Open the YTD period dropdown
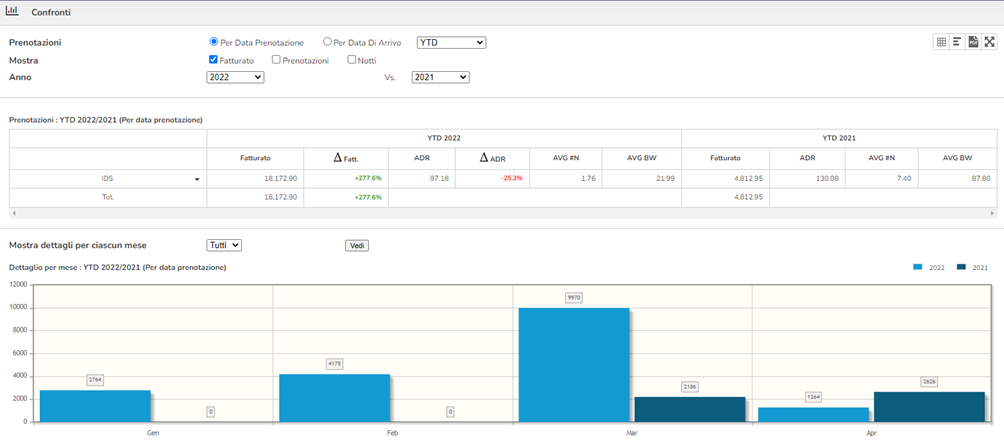The height and width of the screenshot is (445, 1004). coord(451,42)
